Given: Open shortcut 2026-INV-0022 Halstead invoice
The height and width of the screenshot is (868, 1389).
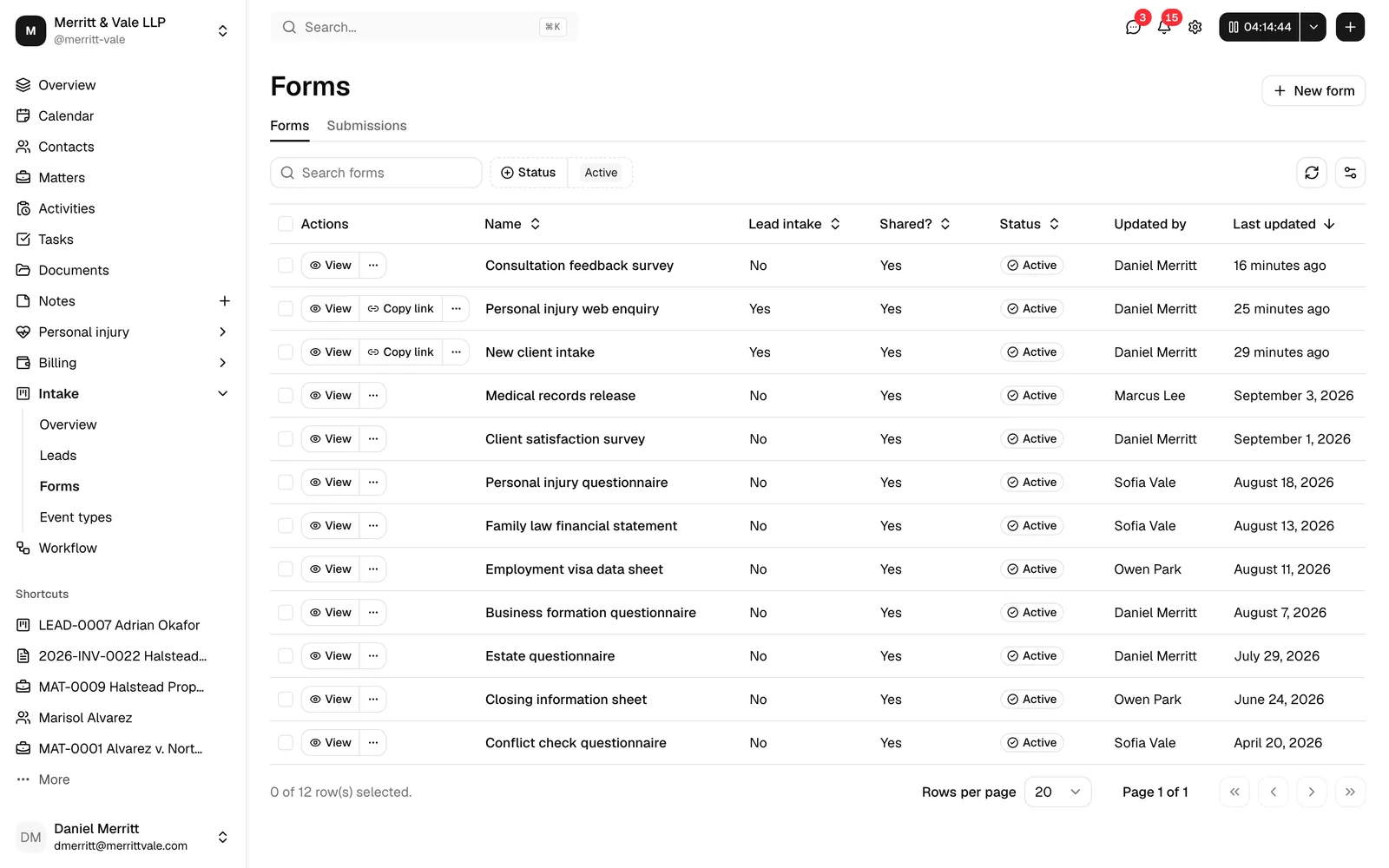Looking at the screenshot, I should [123, 655].
